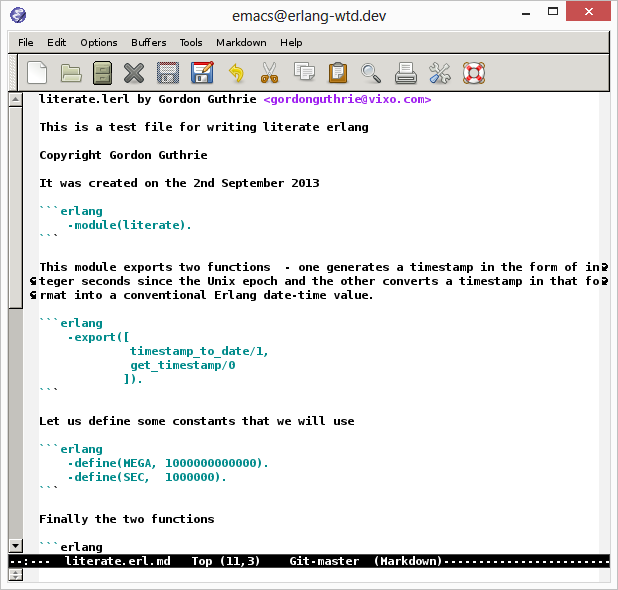Click 'This is a test file' line
This screenshot has height=590, width=618.
pos(204,127)
